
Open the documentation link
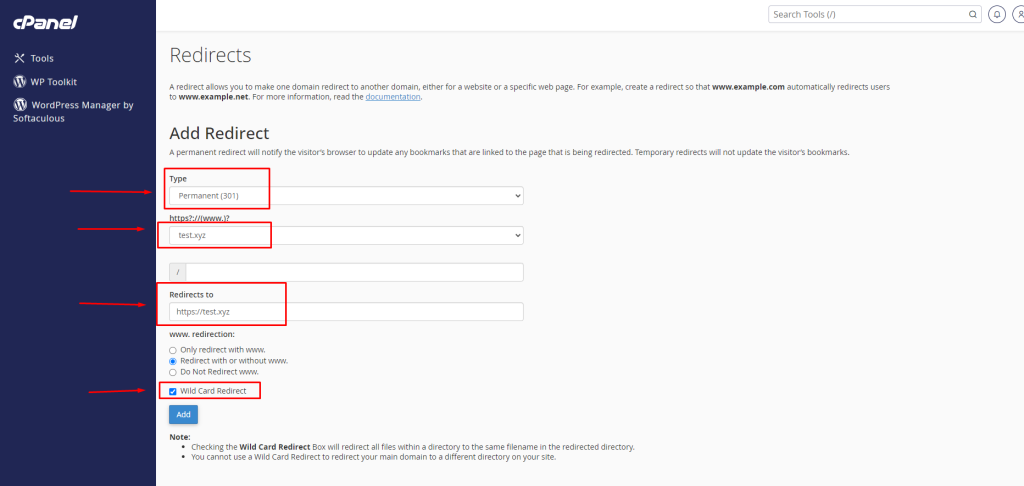coord(393,97)
